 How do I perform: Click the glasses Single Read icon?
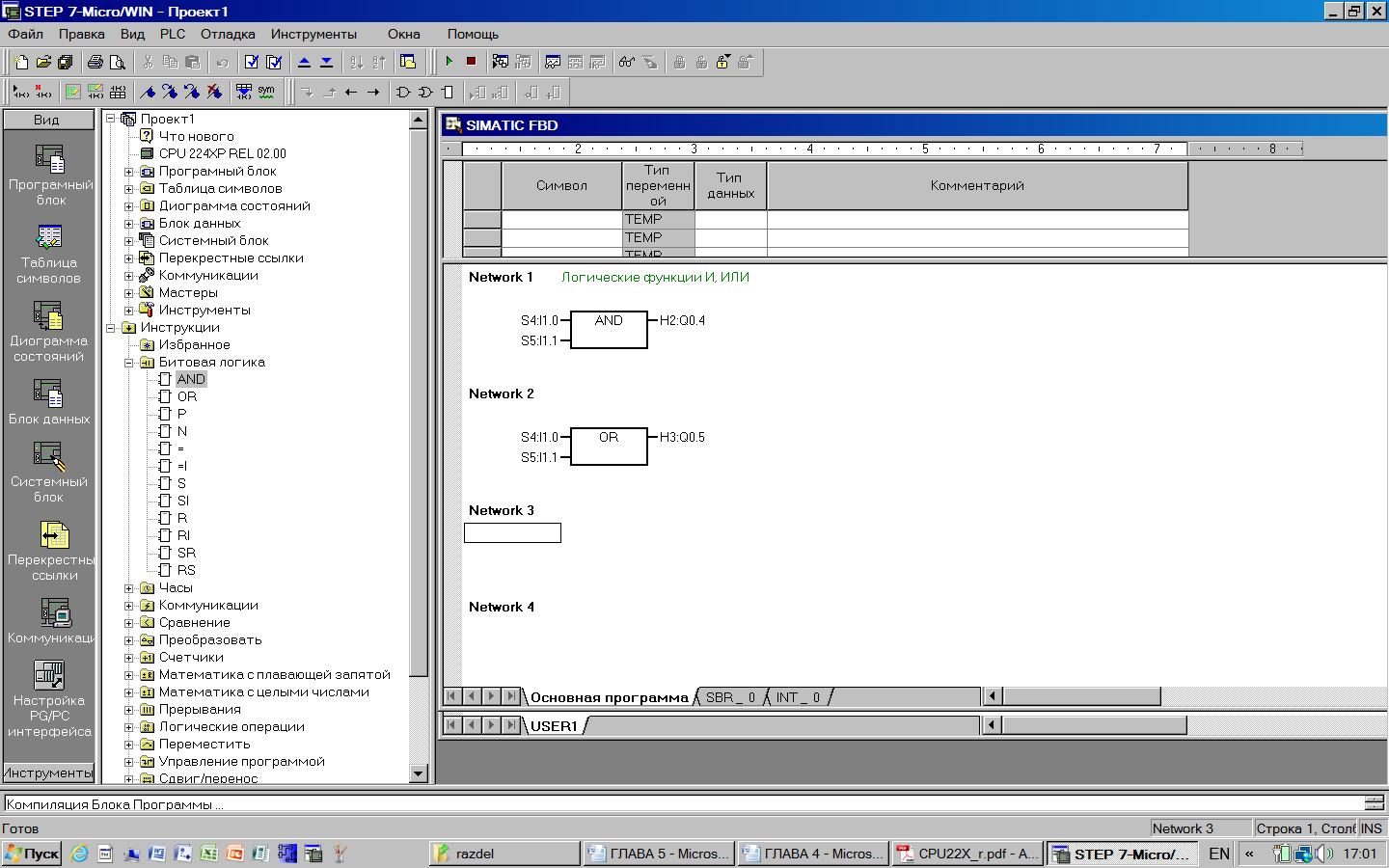pyautogui.click(x=627, y=62)
